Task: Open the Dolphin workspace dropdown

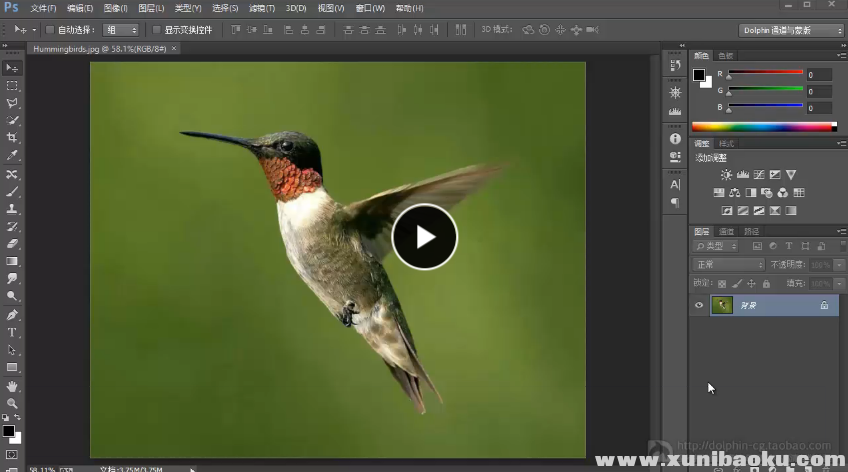Action: coord(791,30)
